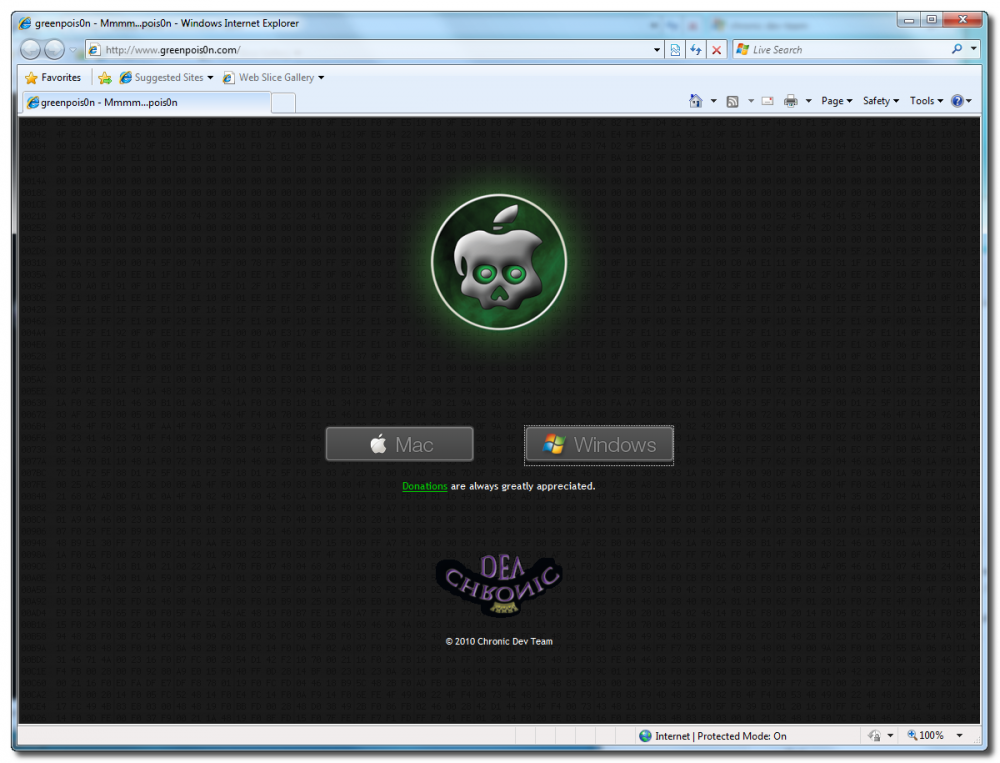Open the Page menu

836,101
